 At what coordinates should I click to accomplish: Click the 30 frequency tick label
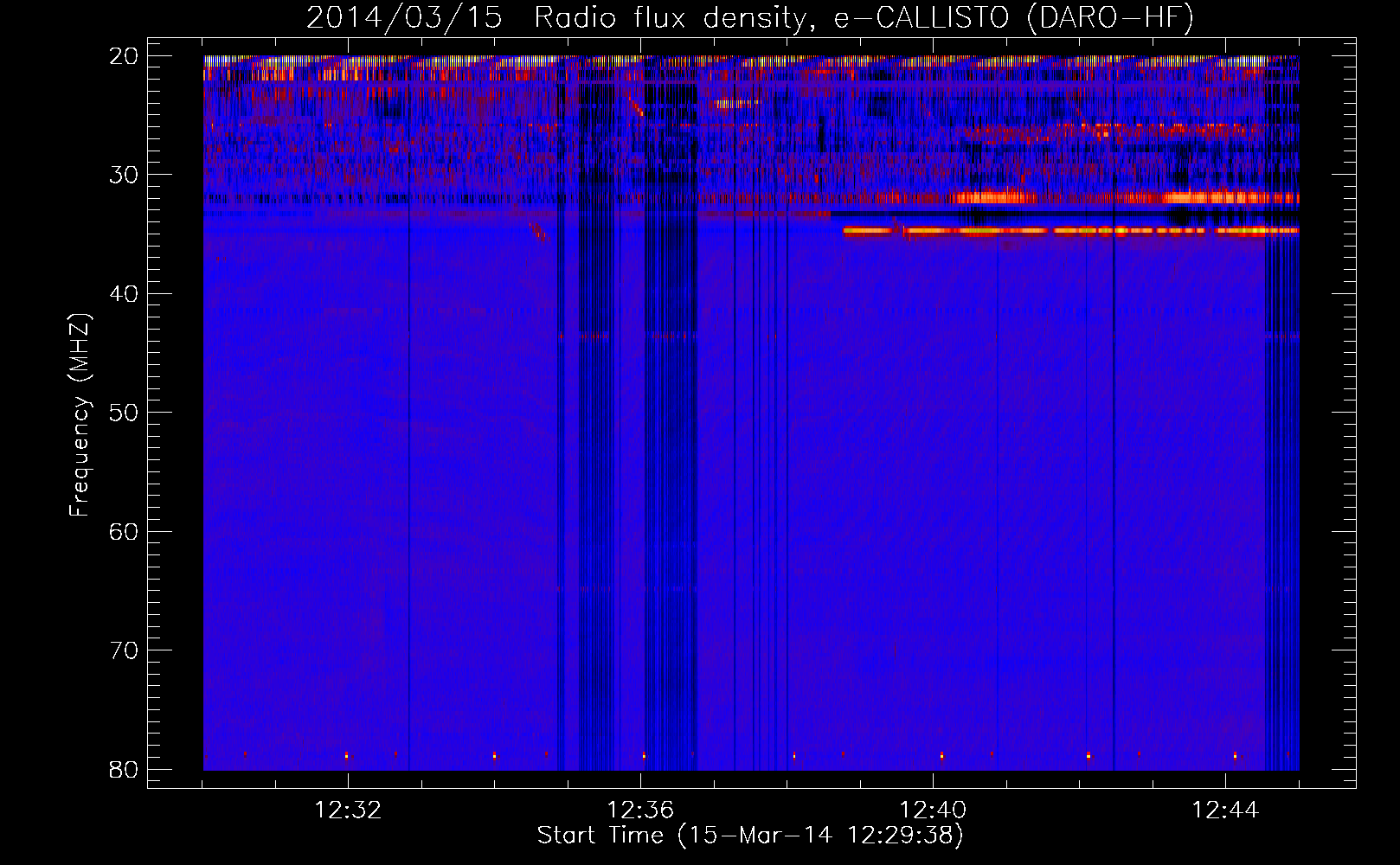point(124,175)
